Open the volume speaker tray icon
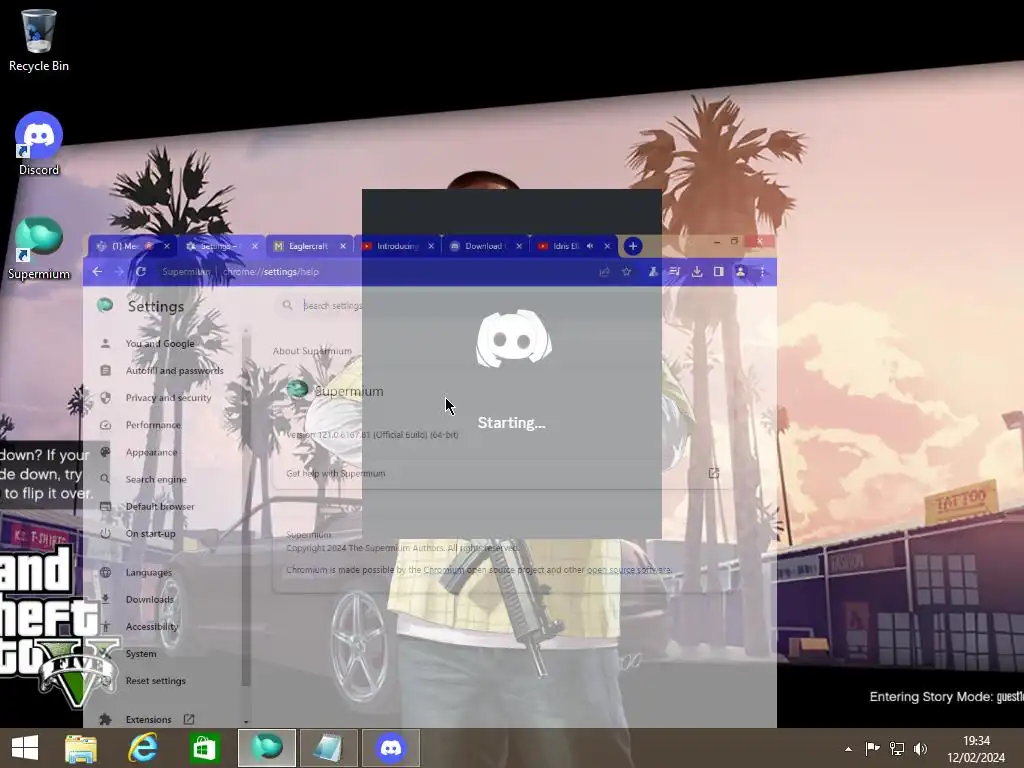 [x=921, y=748]
